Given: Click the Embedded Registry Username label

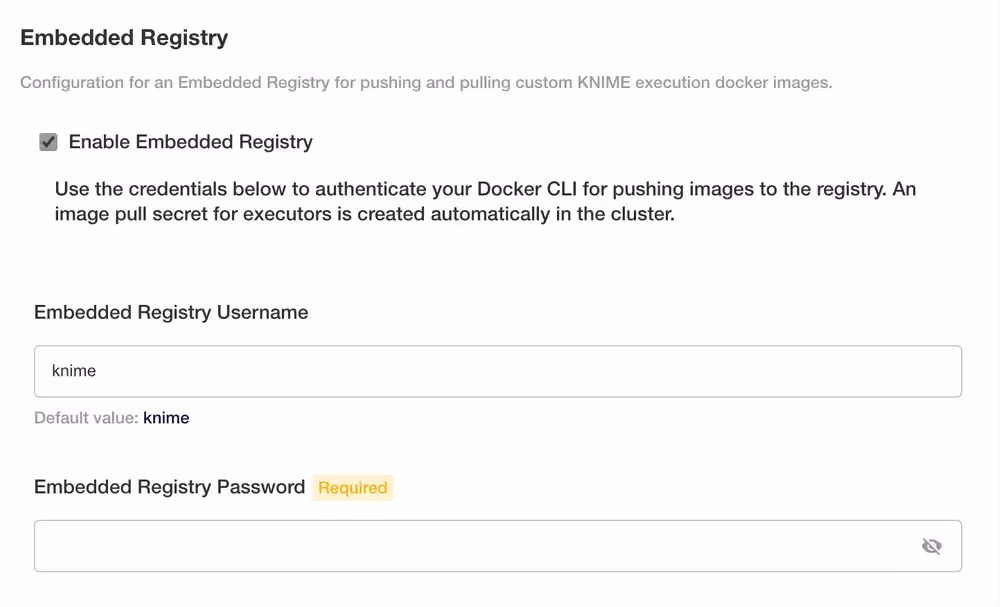Looking at the screenshot, I should coord(171,312).
